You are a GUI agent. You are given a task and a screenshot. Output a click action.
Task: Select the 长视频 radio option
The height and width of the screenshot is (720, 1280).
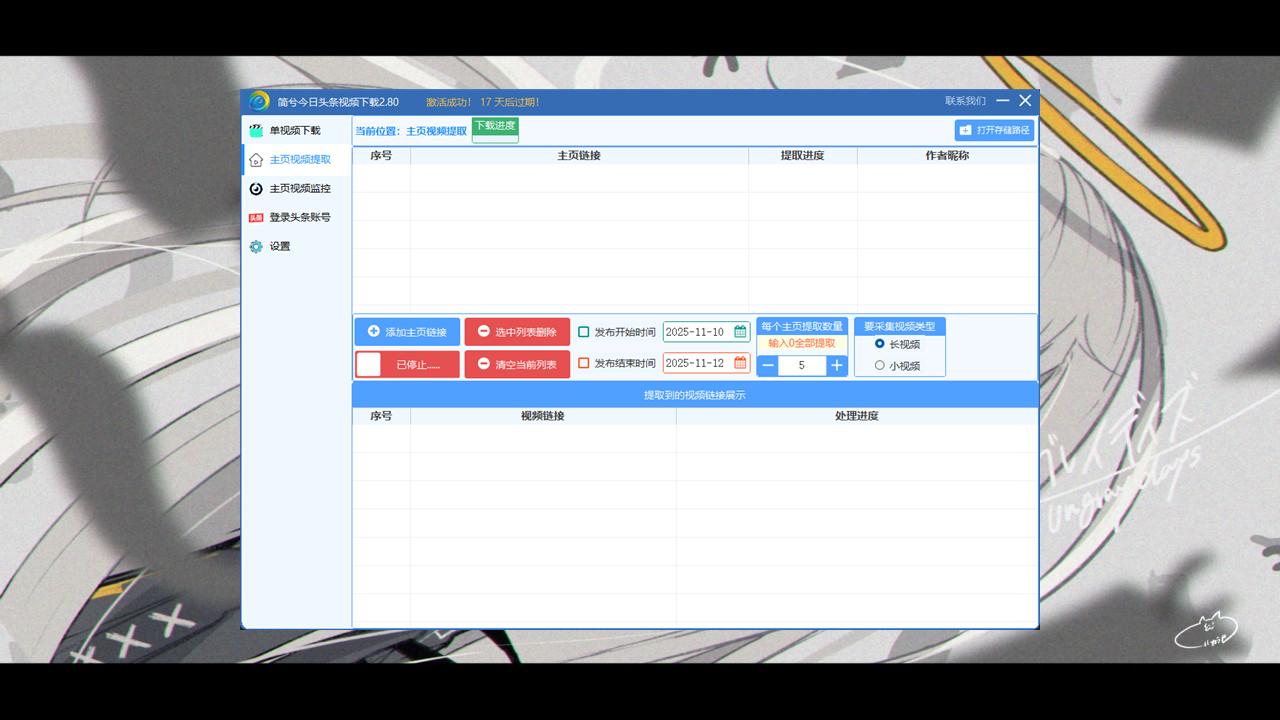[880, 344]
